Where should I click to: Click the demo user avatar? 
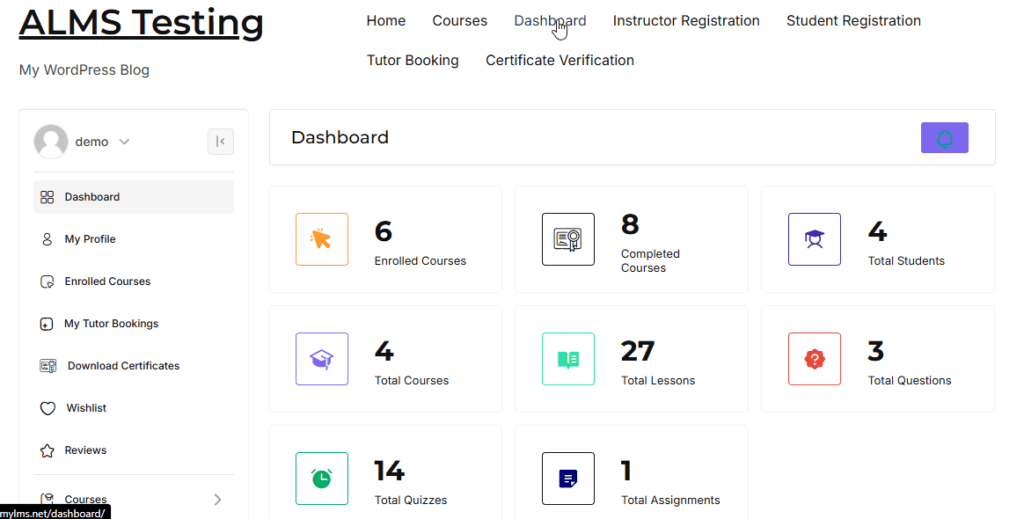click(51, 142)
